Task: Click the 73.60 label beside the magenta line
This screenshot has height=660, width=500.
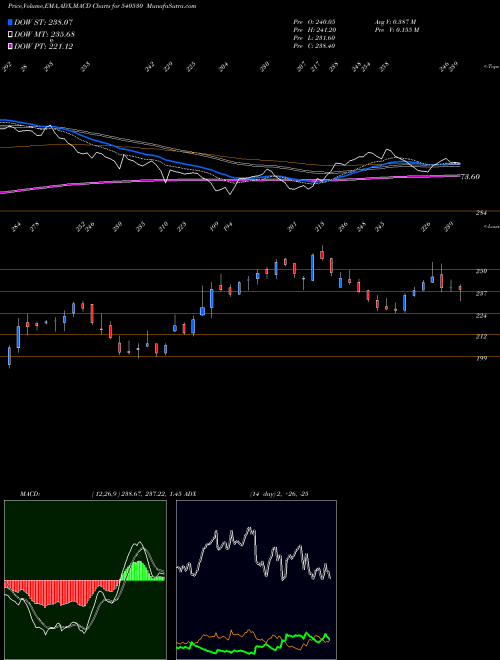Action: pos(470,177)
